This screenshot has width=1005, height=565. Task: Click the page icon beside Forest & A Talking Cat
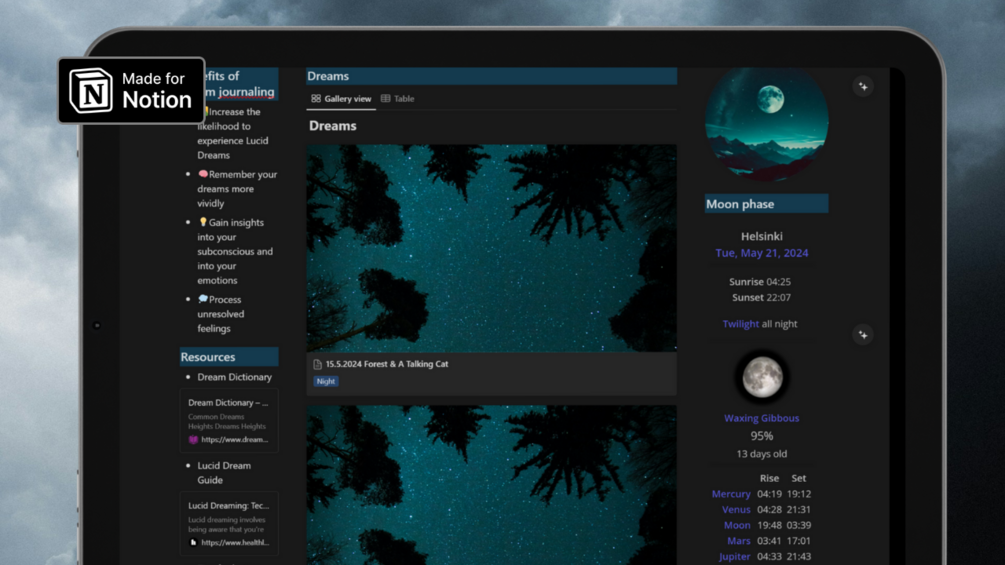pos(317,364)
